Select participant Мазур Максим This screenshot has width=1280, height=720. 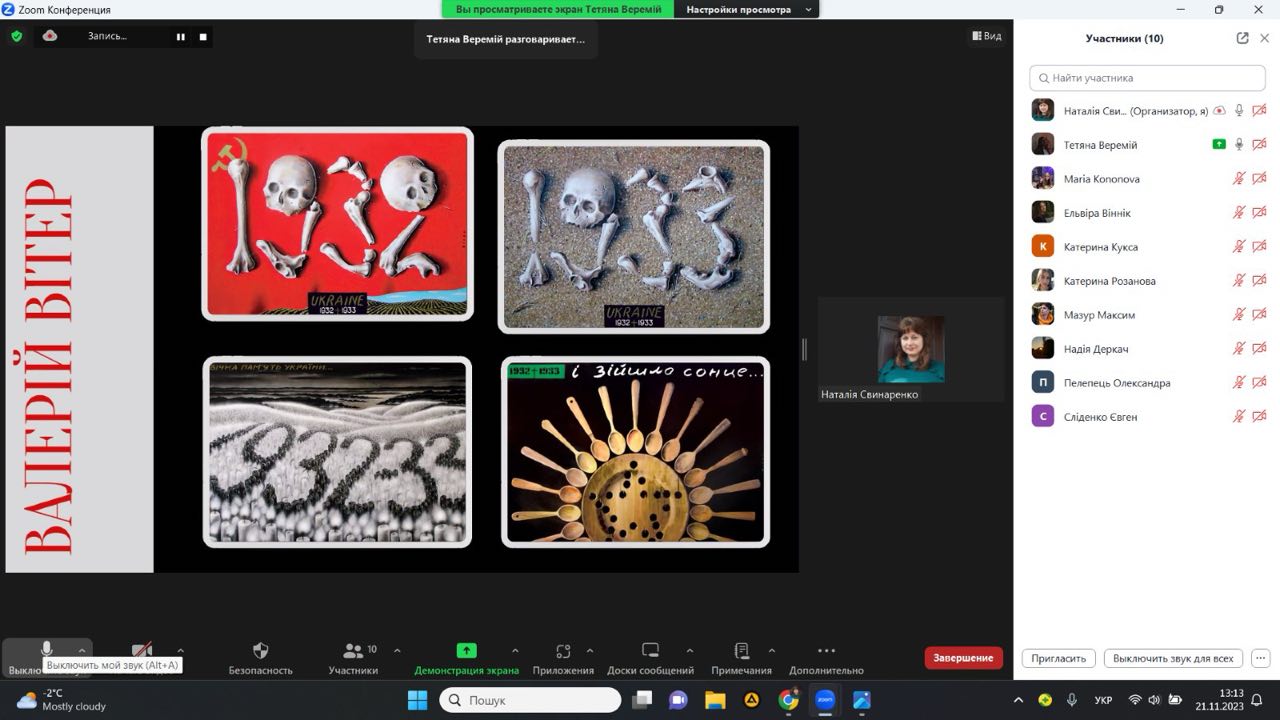pyautogui.click(x=1148, y=315)
